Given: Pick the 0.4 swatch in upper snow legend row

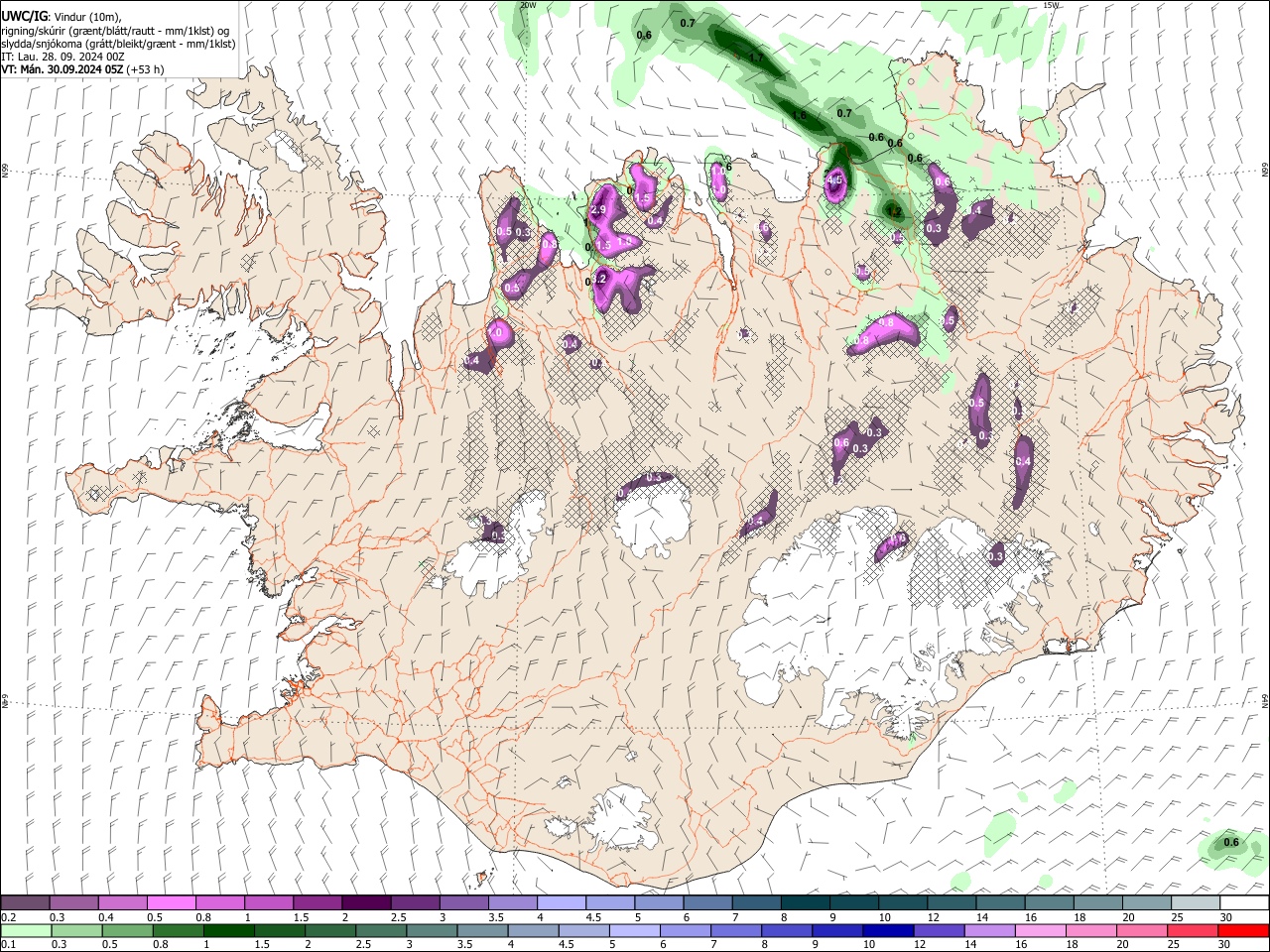Looking at the screenshot, I should tap(122, 903).
